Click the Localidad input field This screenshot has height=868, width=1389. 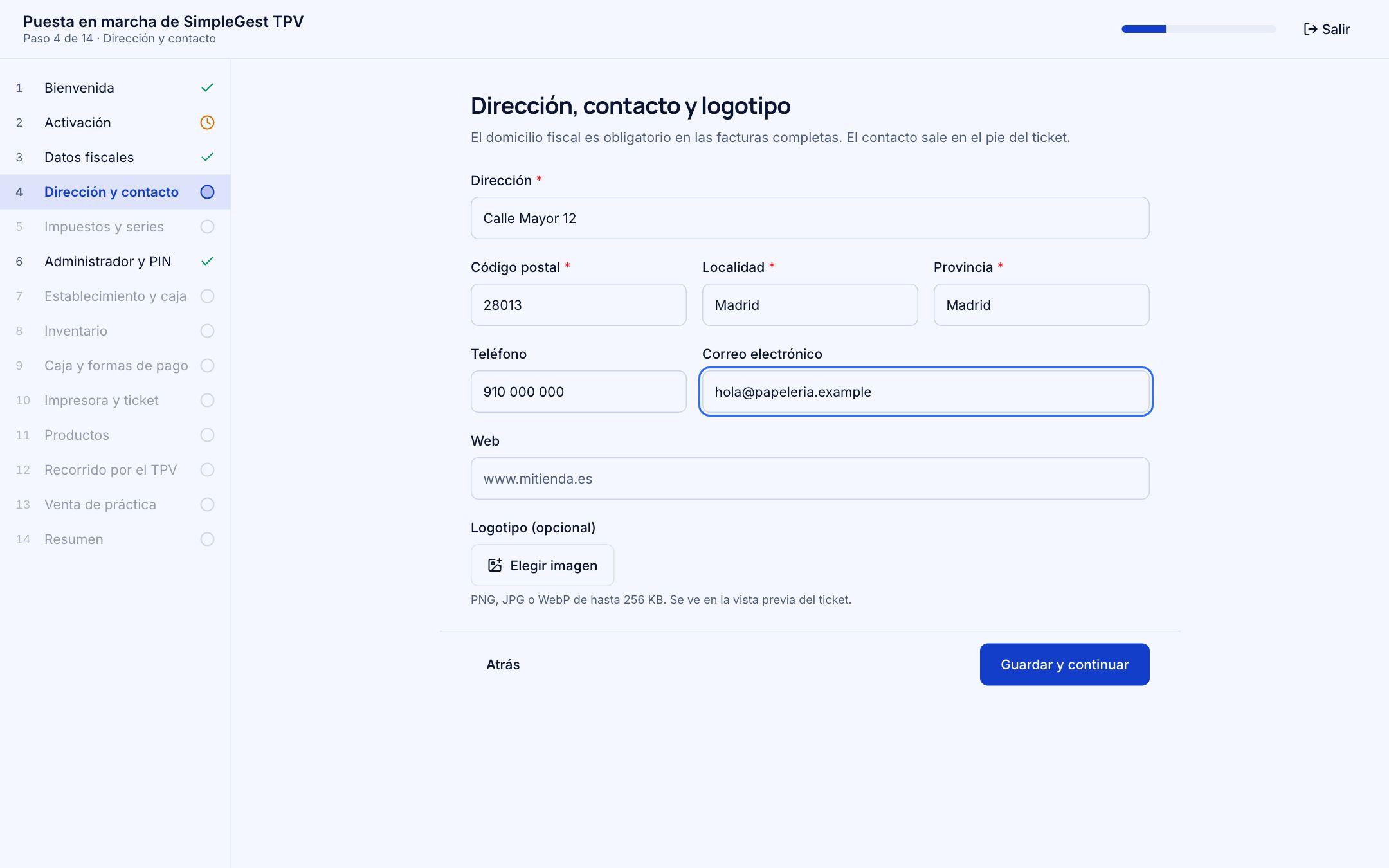pyautogui.click(x=810, y=305)
